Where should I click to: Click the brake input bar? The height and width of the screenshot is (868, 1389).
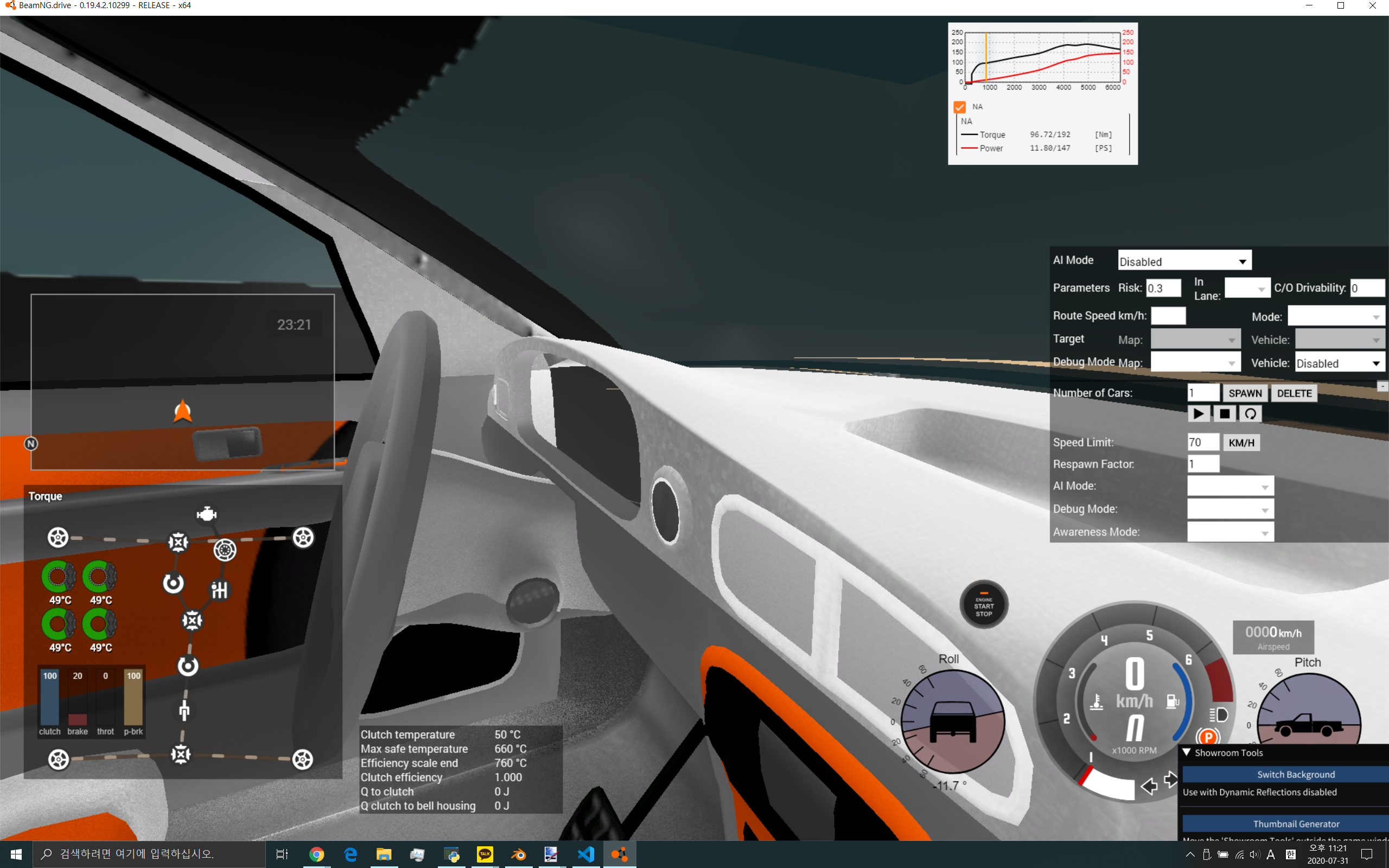(78, 697)
